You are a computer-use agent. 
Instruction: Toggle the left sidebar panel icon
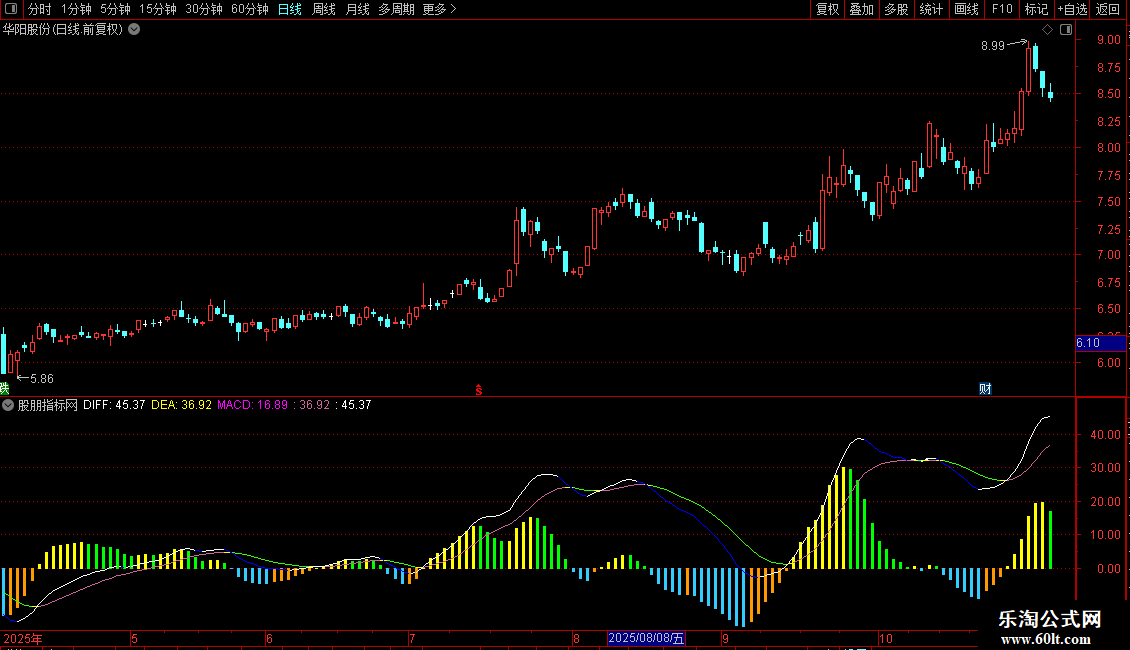10,9
